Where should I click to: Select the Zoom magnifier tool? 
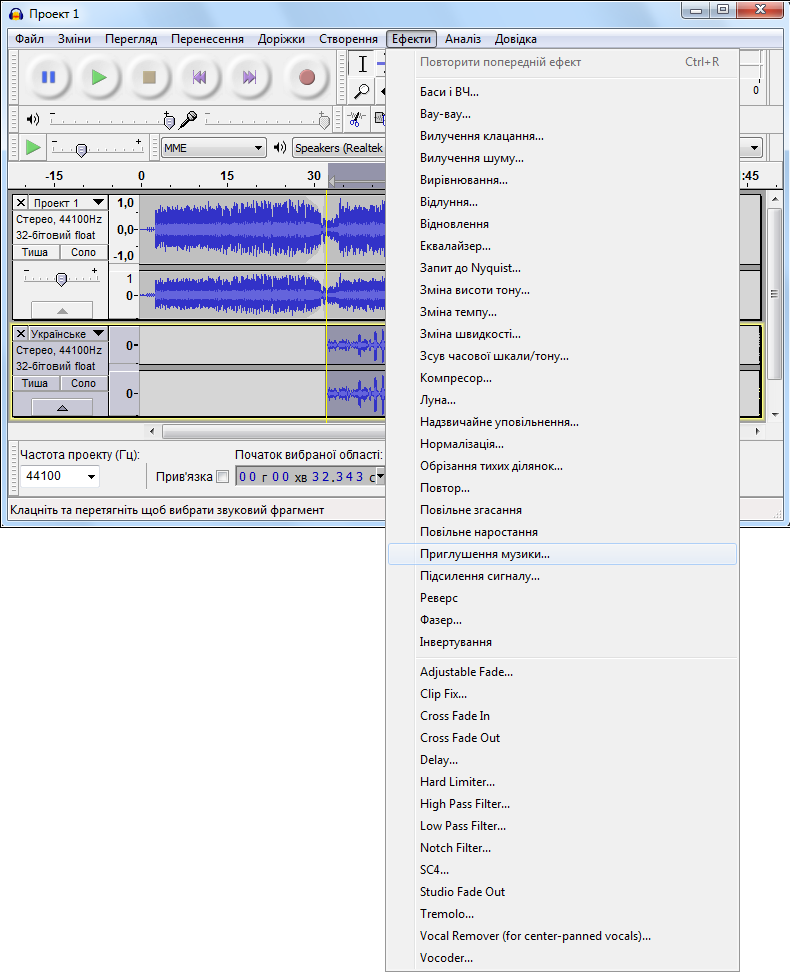[x=362, y=91]
